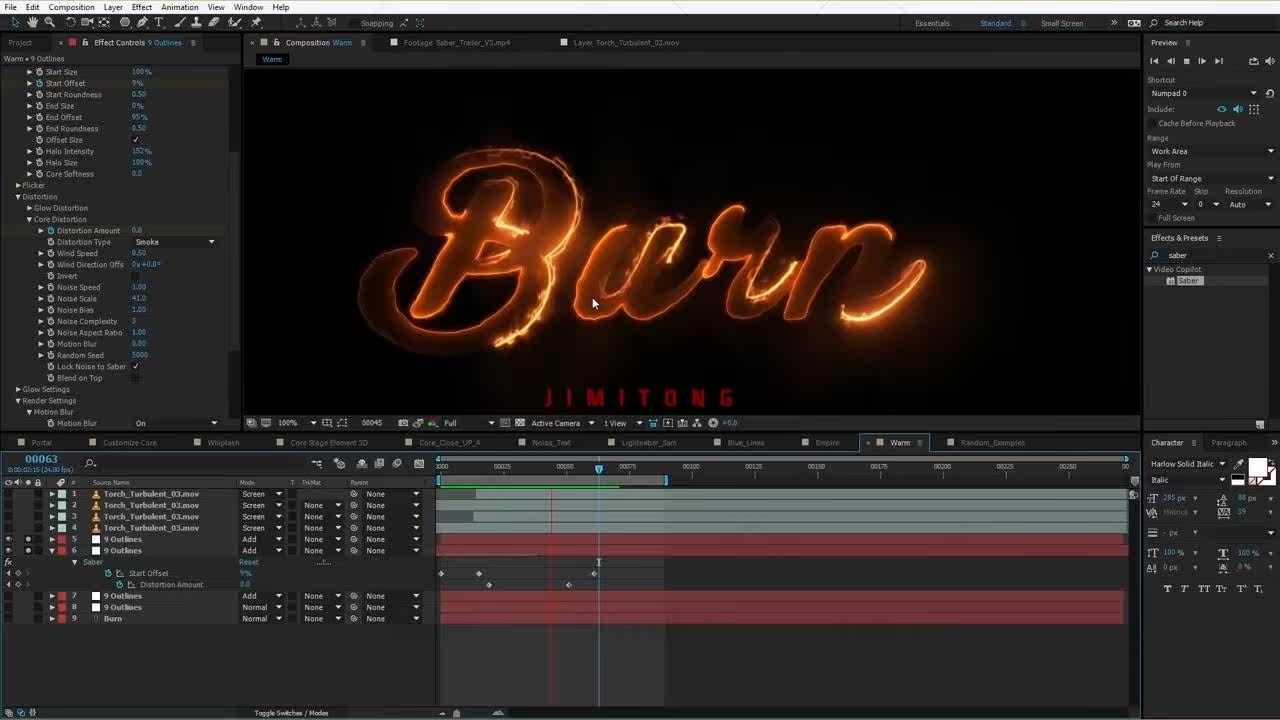Switch to the Essentials workspace
This screenshot has width=1280, height=720.
pos(932,23)
